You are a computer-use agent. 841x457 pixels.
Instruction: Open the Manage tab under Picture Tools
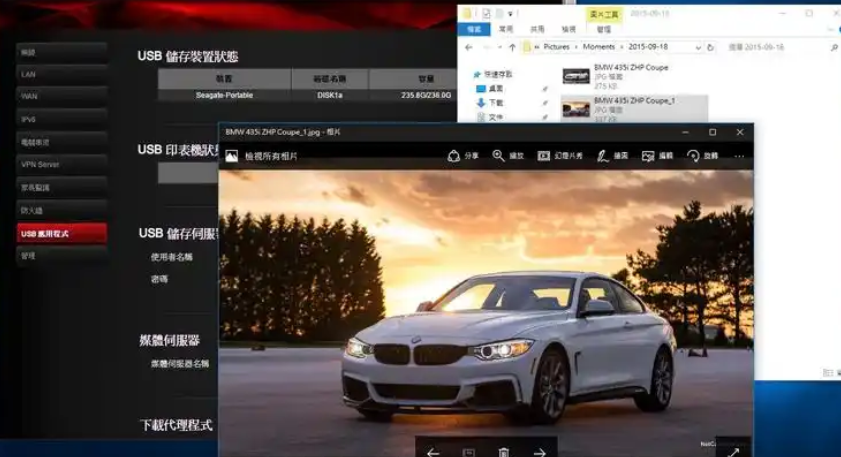tap(603, 29)
